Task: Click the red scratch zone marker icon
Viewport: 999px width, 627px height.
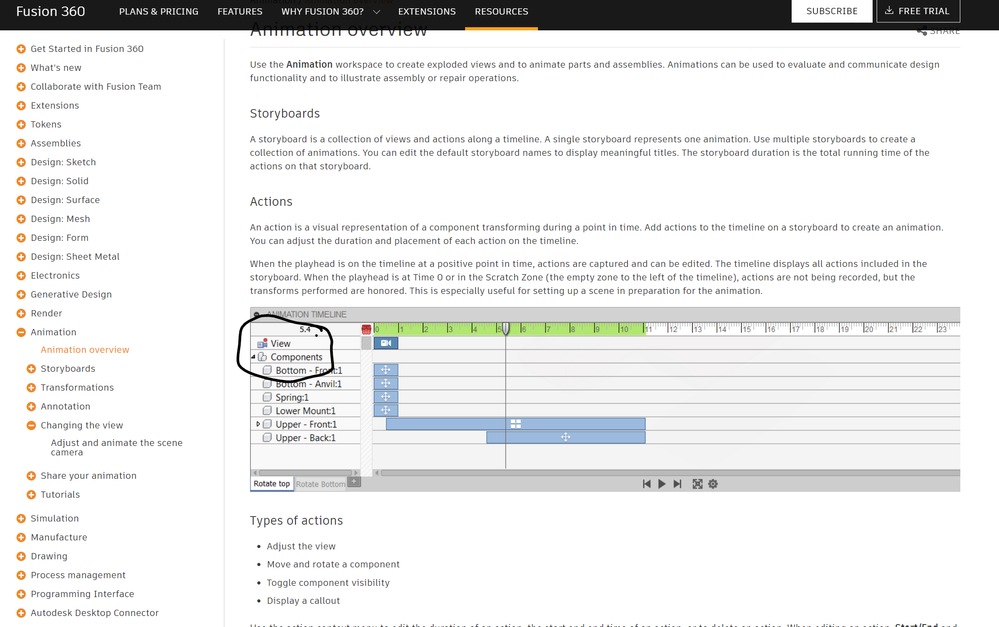Action: pos(366,329)
